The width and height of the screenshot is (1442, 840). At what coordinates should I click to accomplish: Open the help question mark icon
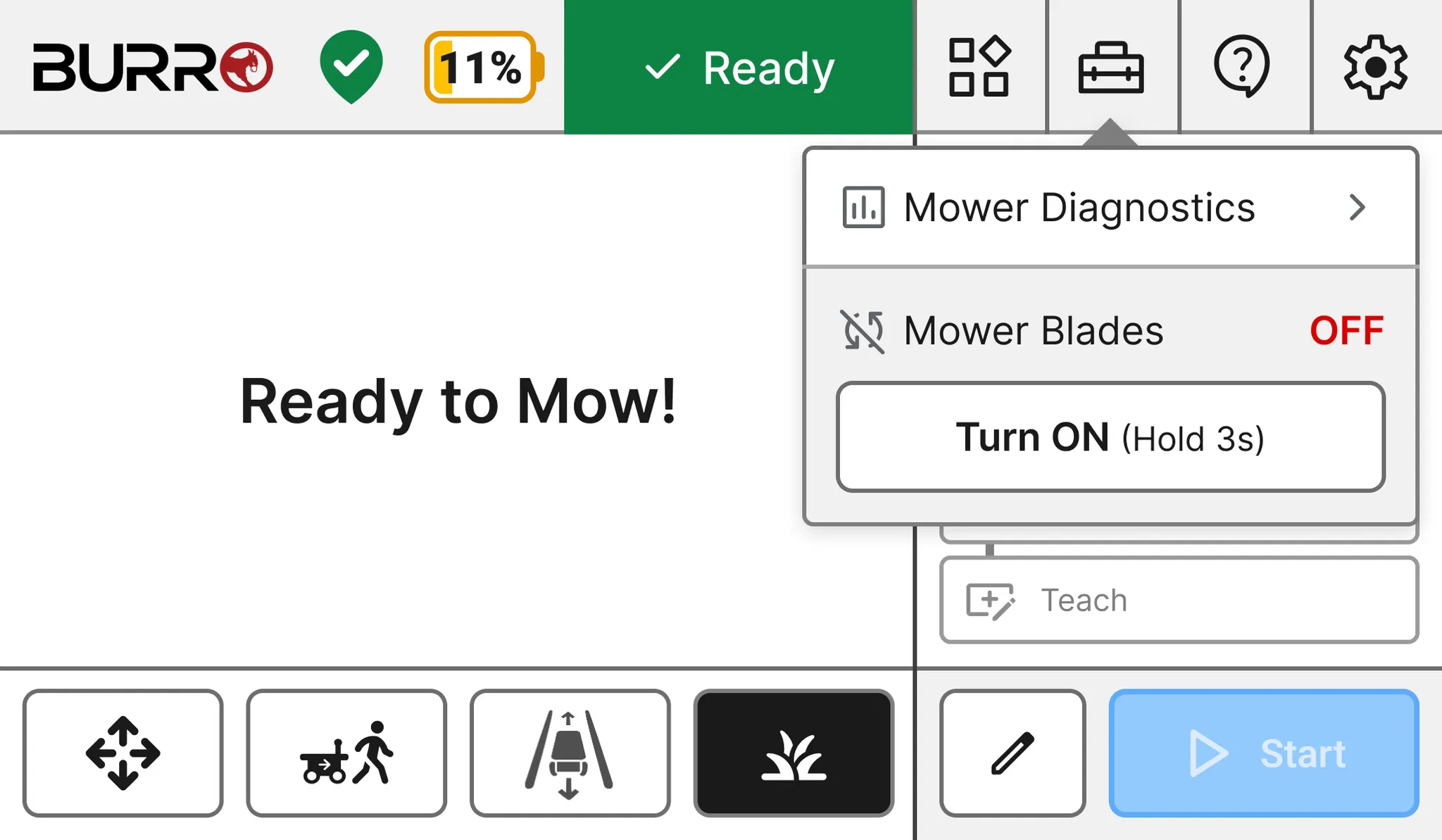click(x=1241, y=66)
